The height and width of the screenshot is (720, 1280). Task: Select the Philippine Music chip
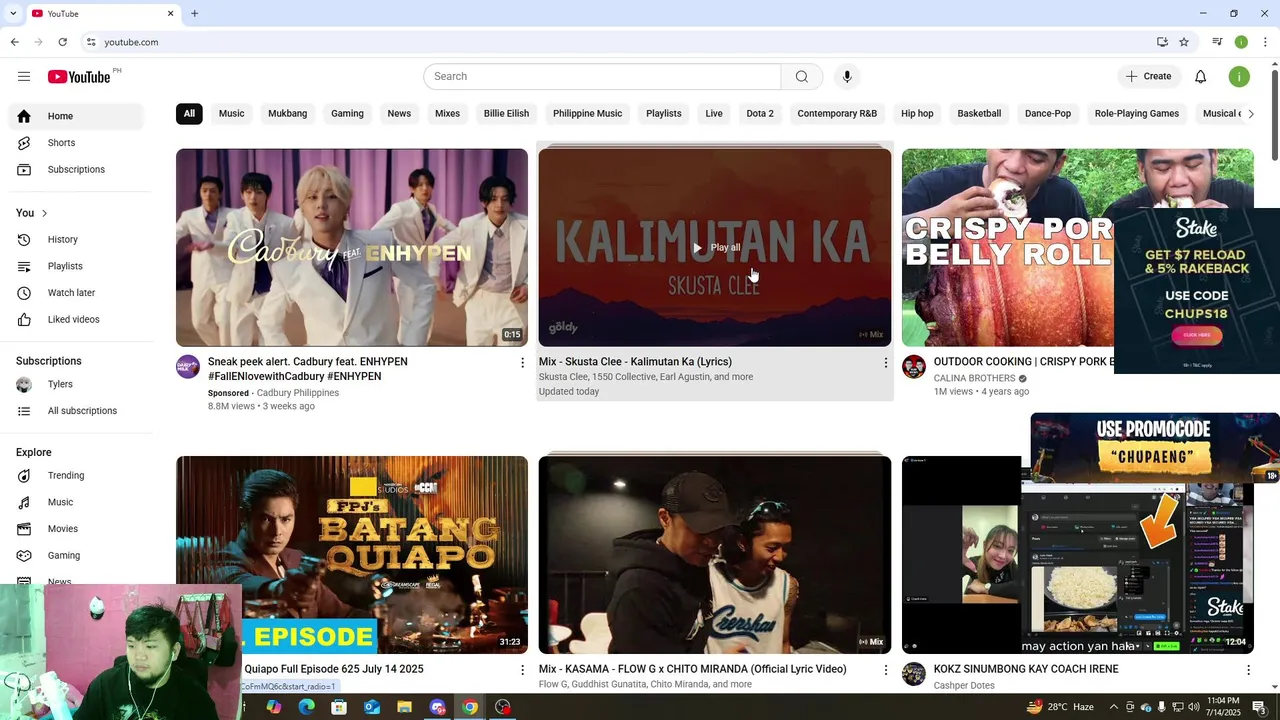click(x=587, y=114)
